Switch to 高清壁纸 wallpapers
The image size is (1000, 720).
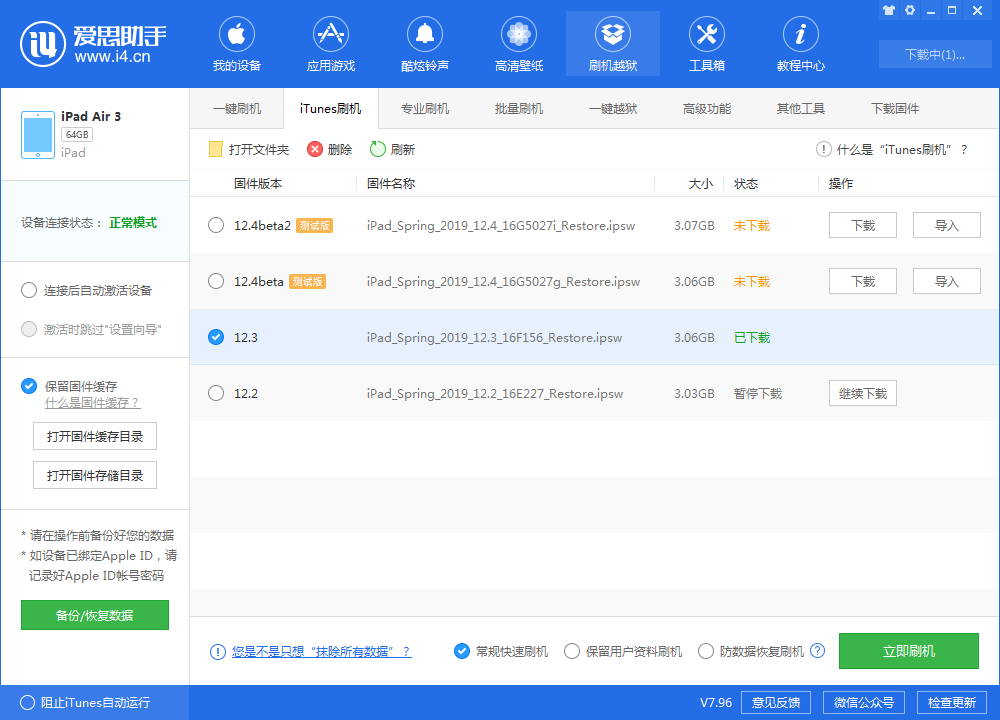click(x=518, y=43)
